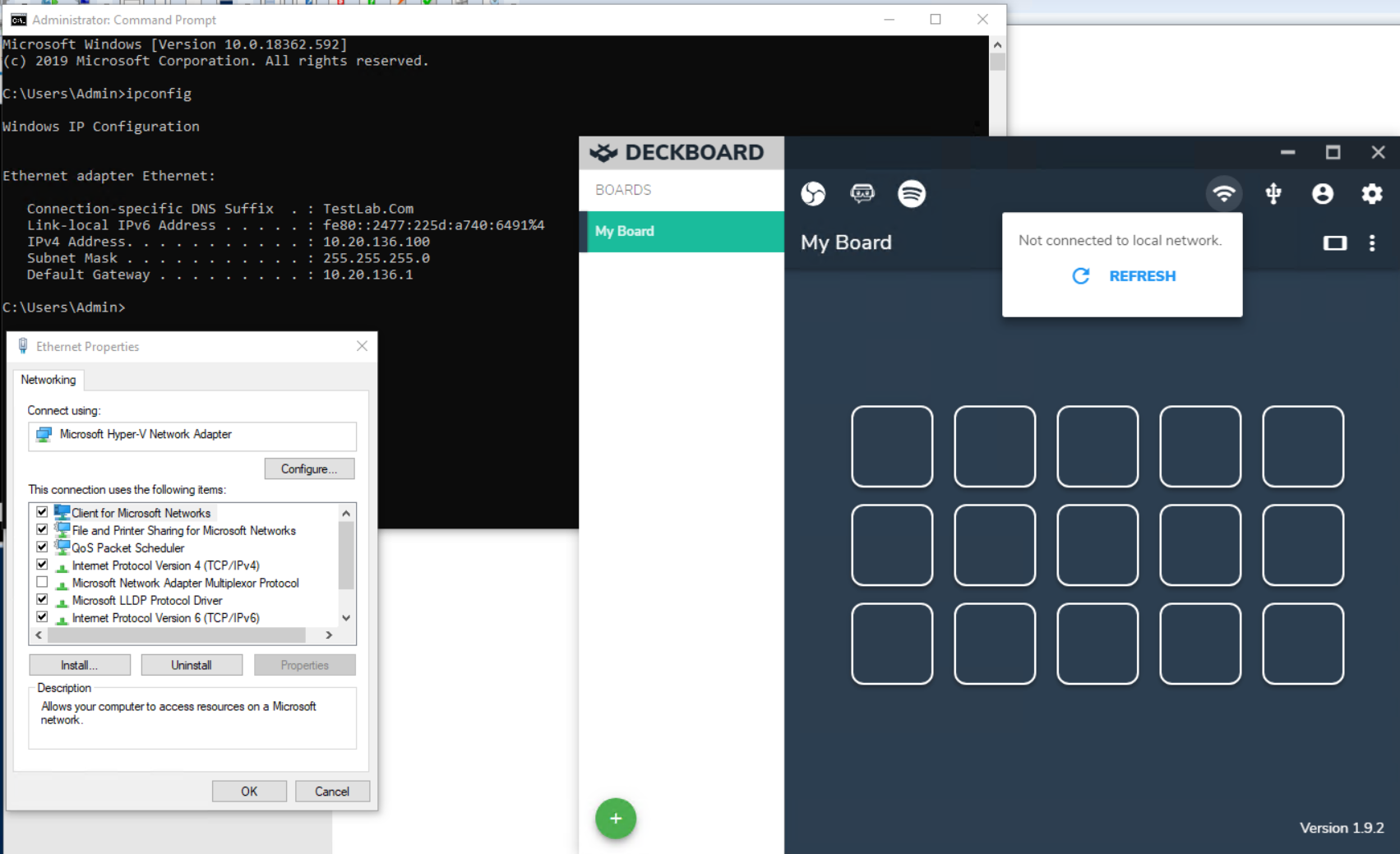Click the REFRESH link
The height and width of the screenshot is (854, 1400).
click(1142, 276)
